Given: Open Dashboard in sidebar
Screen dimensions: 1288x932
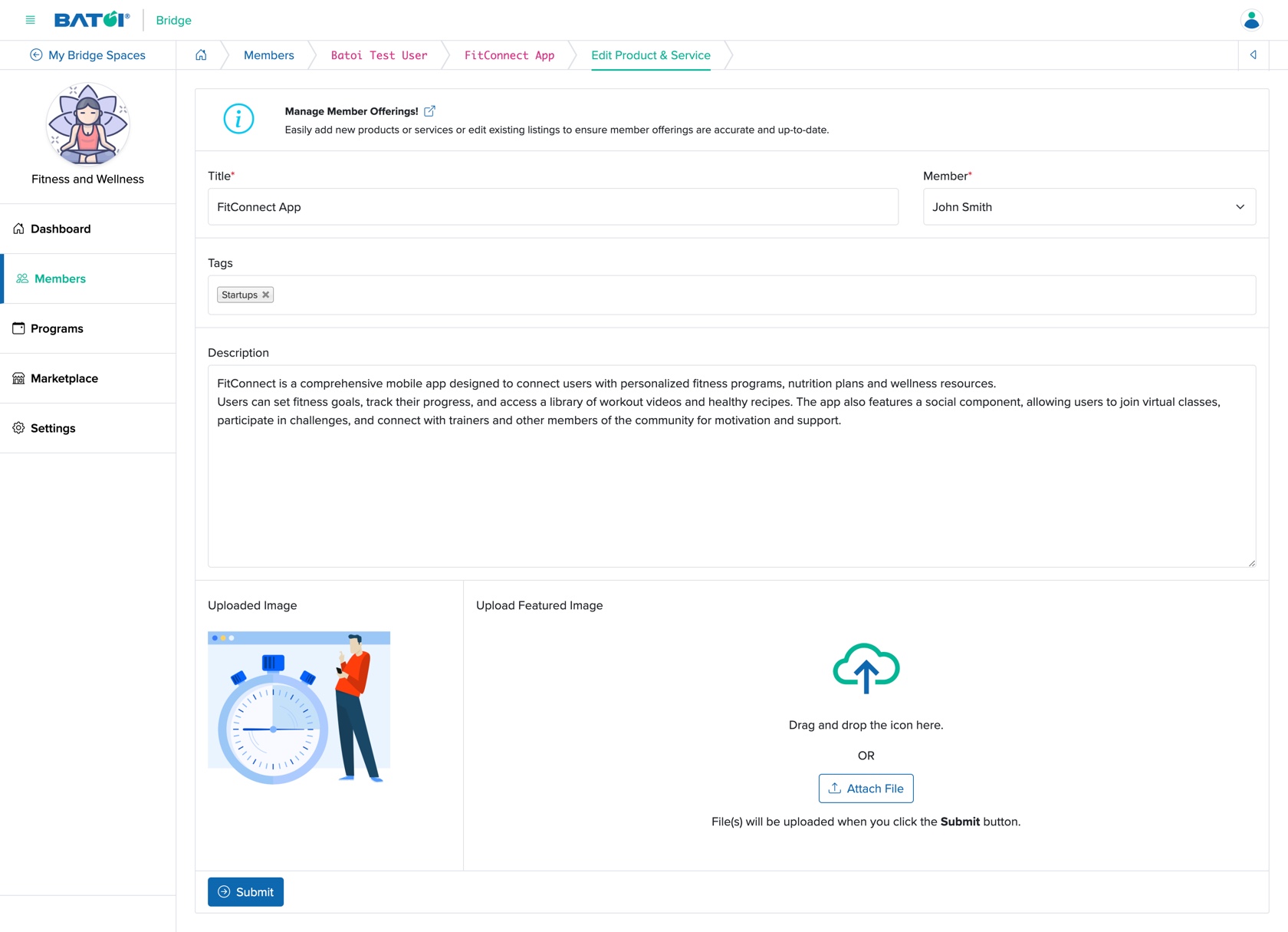Looking at the screenshot, I should tap(88, 229).
